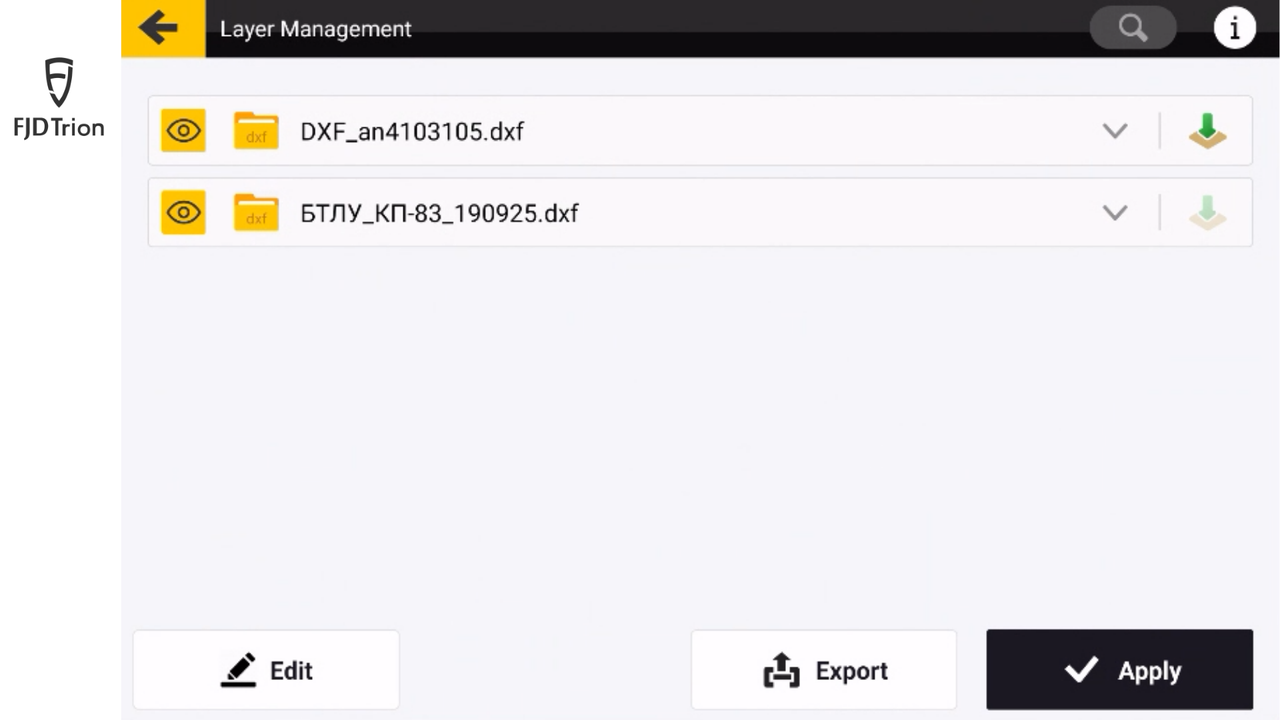Click the dxf folder icon of БТЛУ_КП-83_190925.dxf
This screenshot has width=1280, height=720.
256,213
